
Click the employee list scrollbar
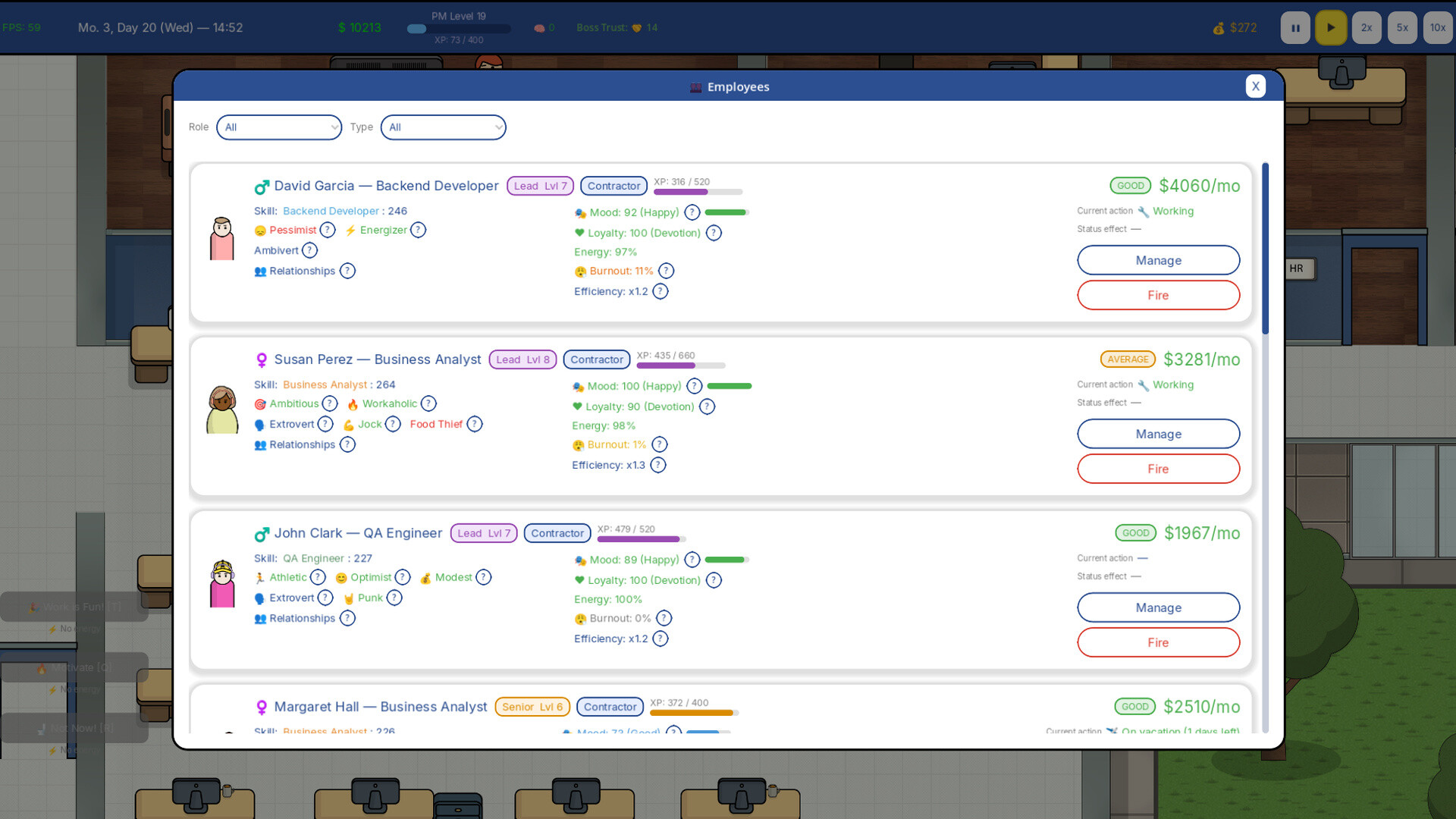[x=1265, y=248]
